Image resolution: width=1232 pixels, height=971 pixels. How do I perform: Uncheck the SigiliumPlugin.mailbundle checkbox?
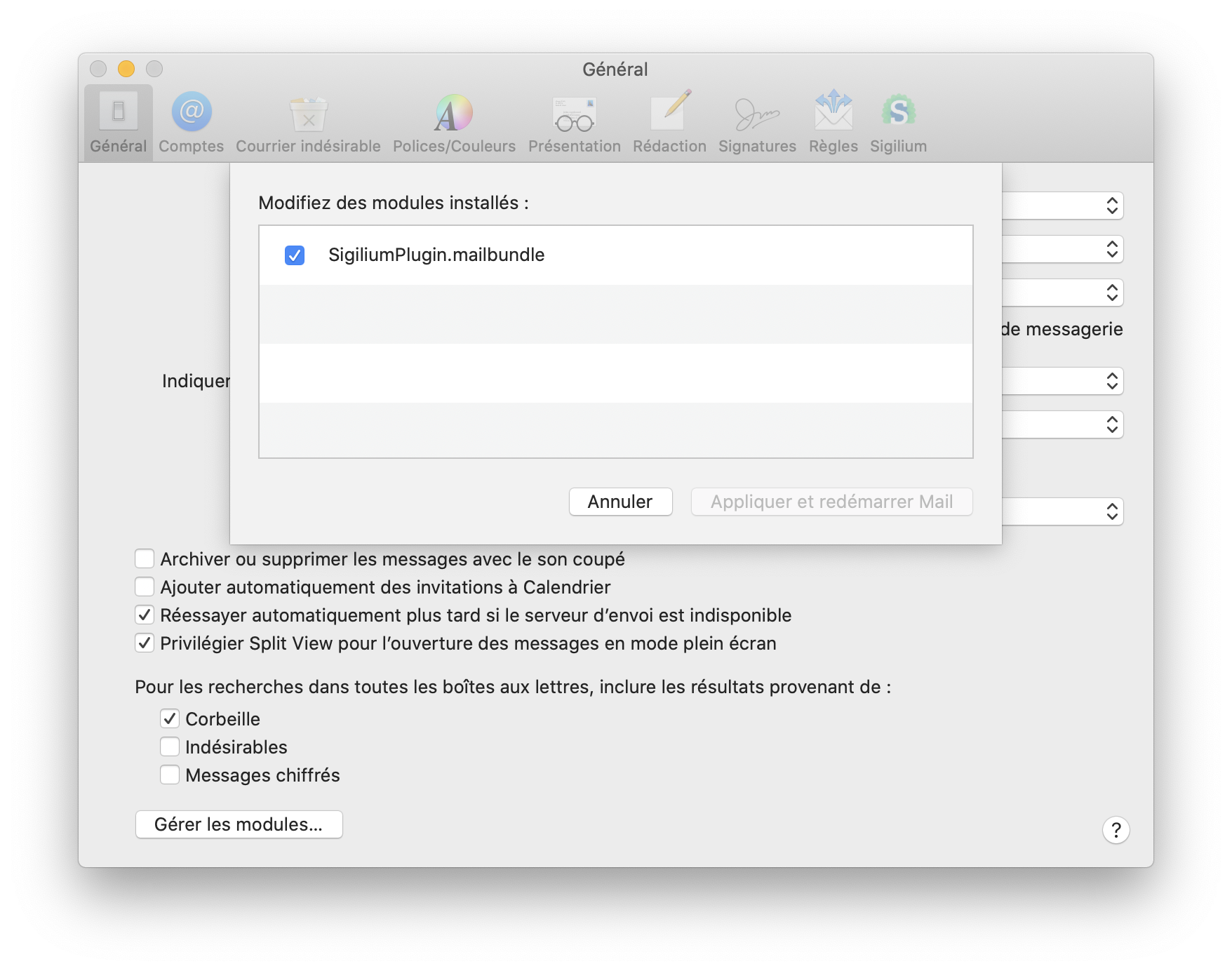295,255
